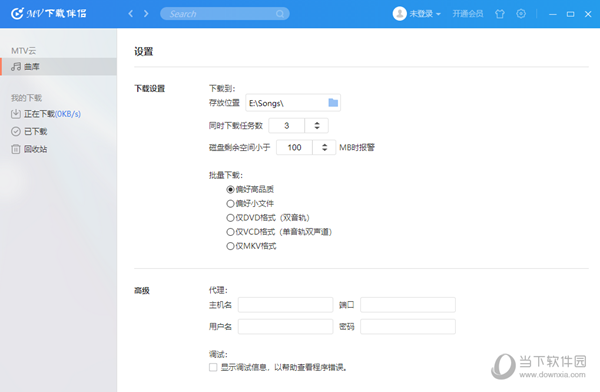Click the E:\Songs\ path field
Screen dimensions: 600x392
coord(293,103)
